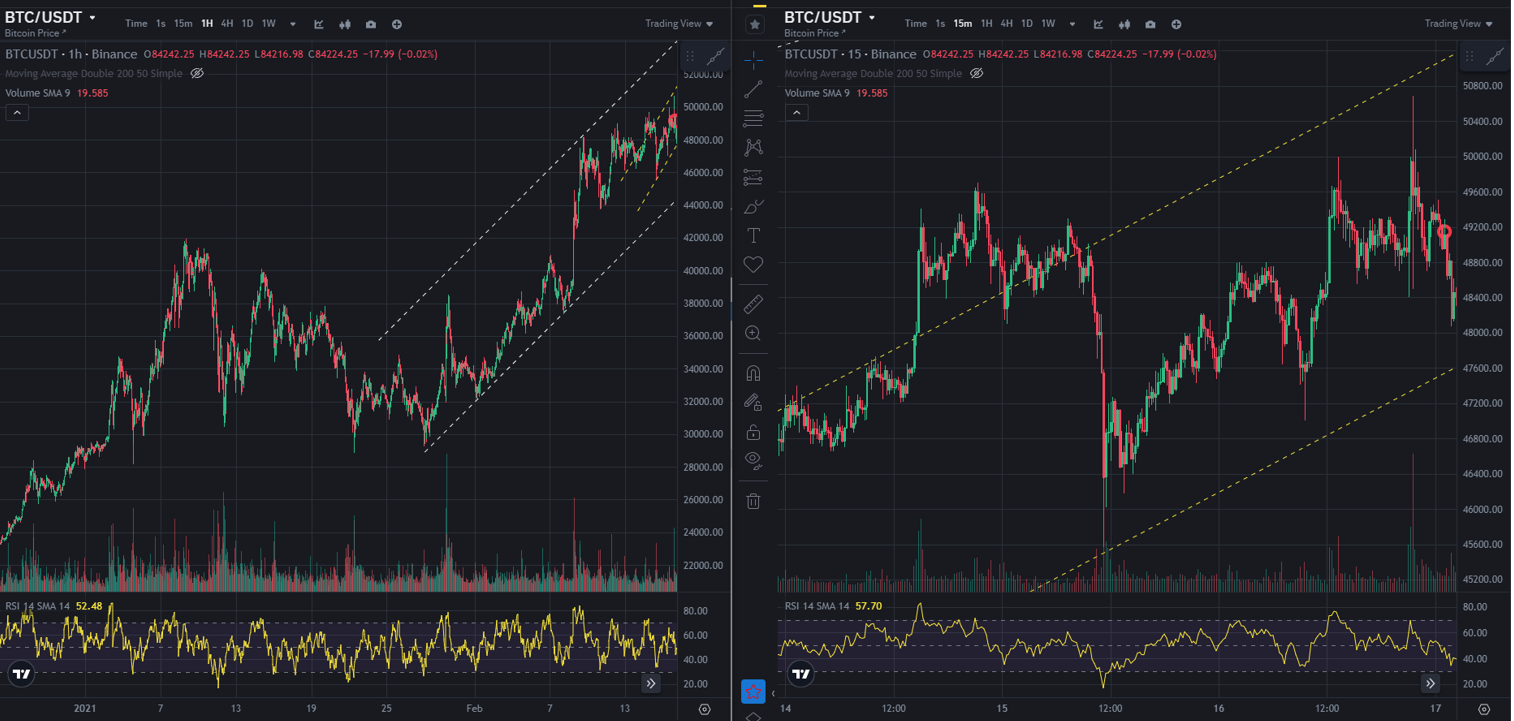Click TradingView logo on left chart

pos(21,674)
